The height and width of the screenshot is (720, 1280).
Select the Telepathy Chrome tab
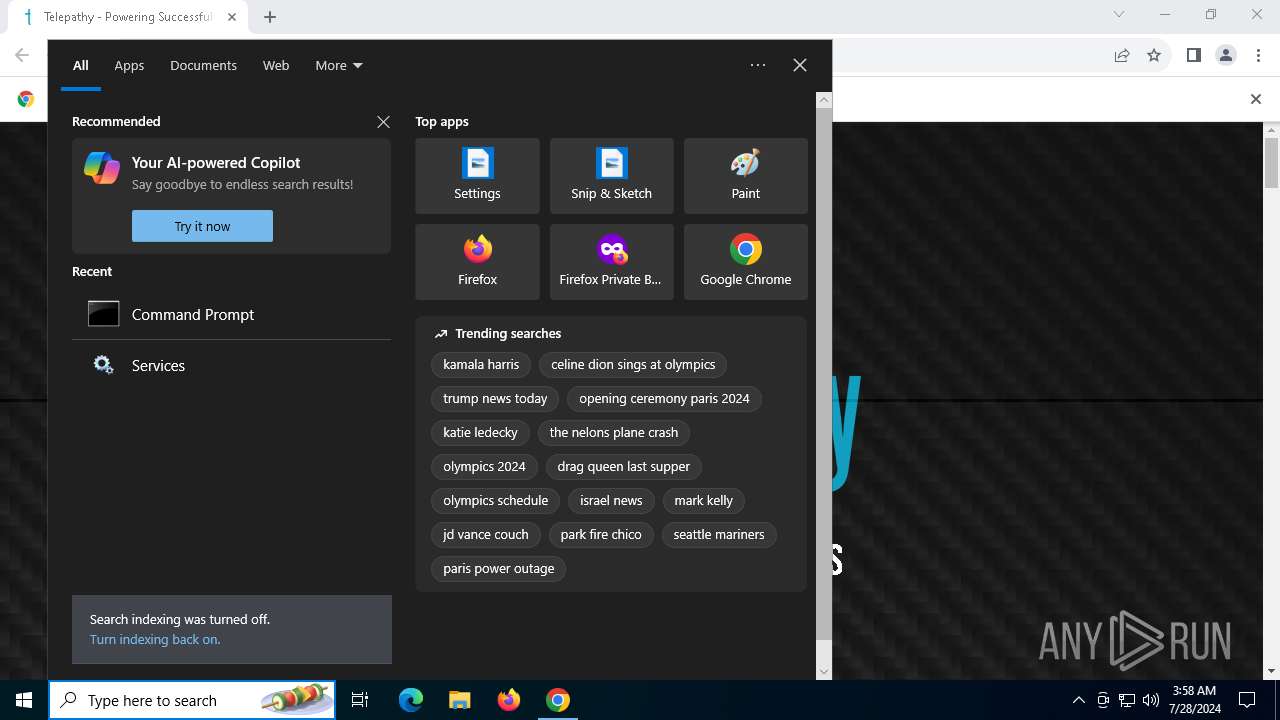pyautogui.click(x=128, y=17)
